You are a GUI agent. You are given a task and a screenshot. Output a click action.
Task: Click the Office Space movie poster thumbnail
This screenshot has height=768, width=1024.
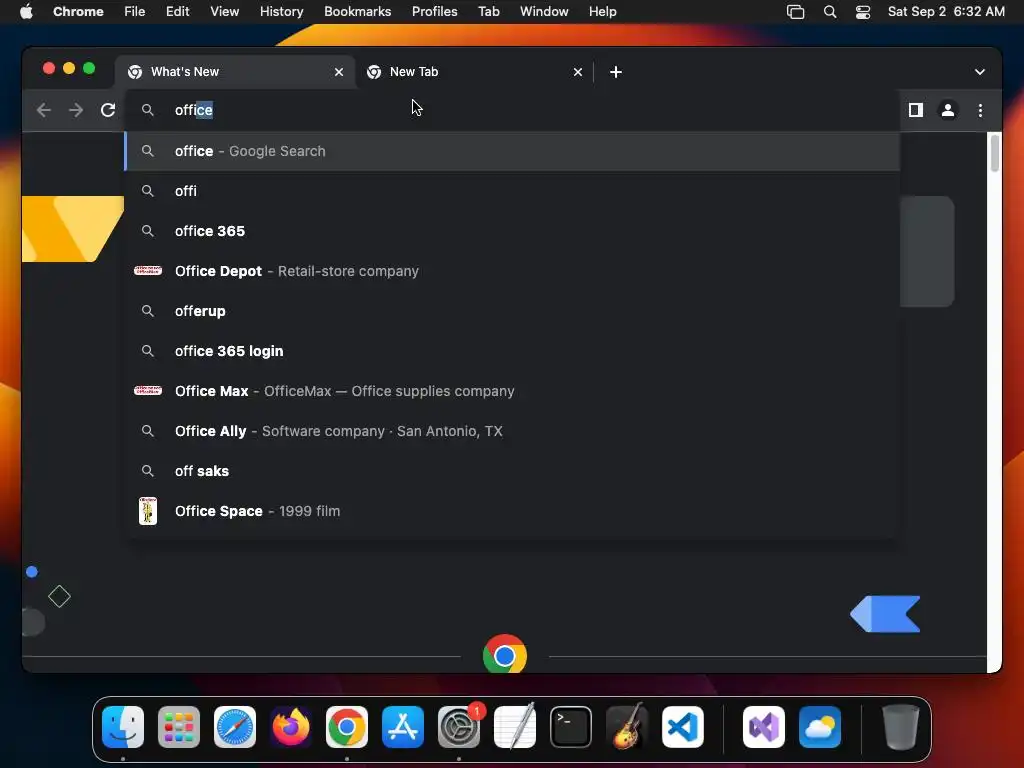[148, 511]
